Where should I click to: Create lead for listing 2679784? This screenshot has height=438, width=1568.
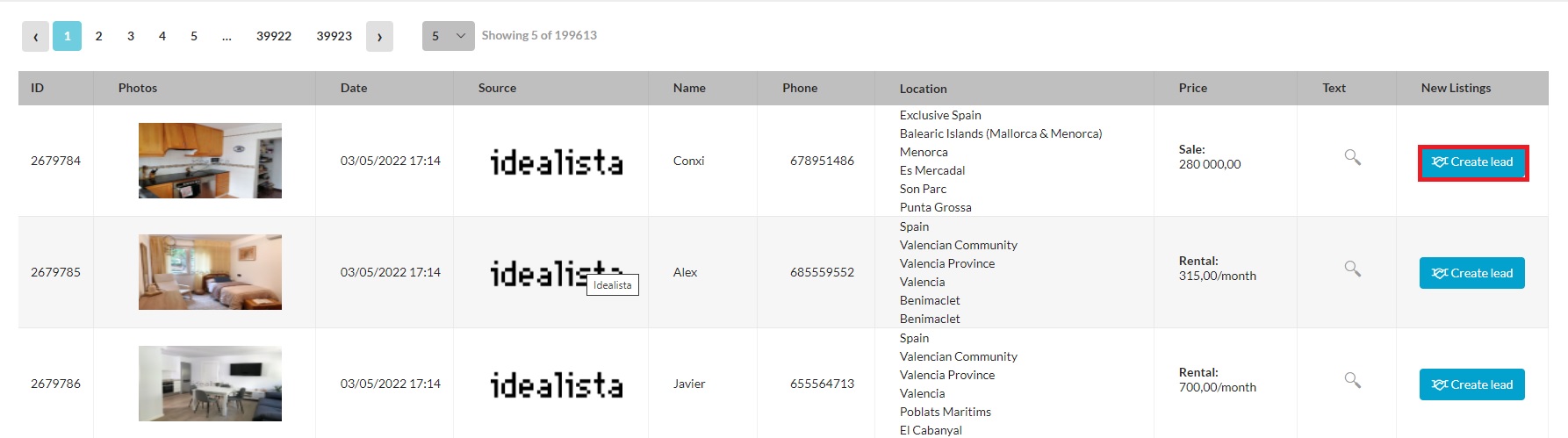[1472, 162]
